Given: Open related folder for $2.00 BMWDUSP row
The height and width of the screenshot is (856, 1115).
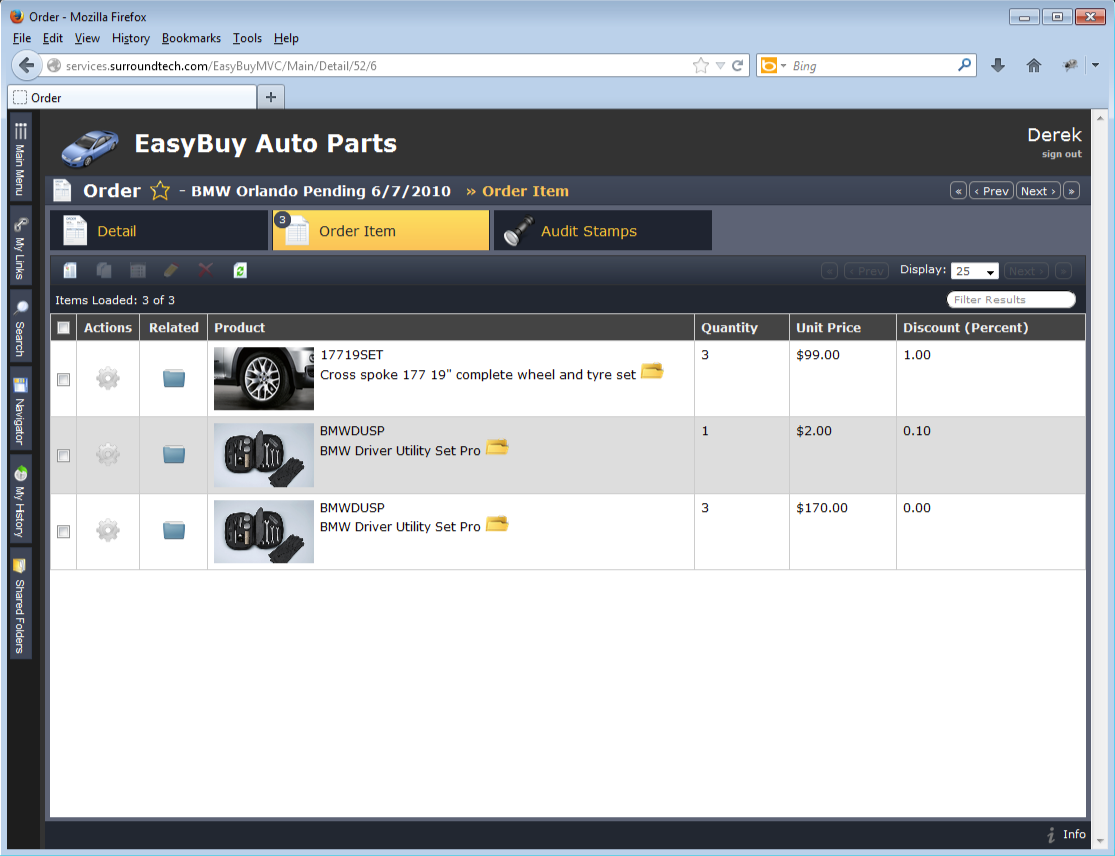Looking at the screenshot, I should [x=174, y=454].
